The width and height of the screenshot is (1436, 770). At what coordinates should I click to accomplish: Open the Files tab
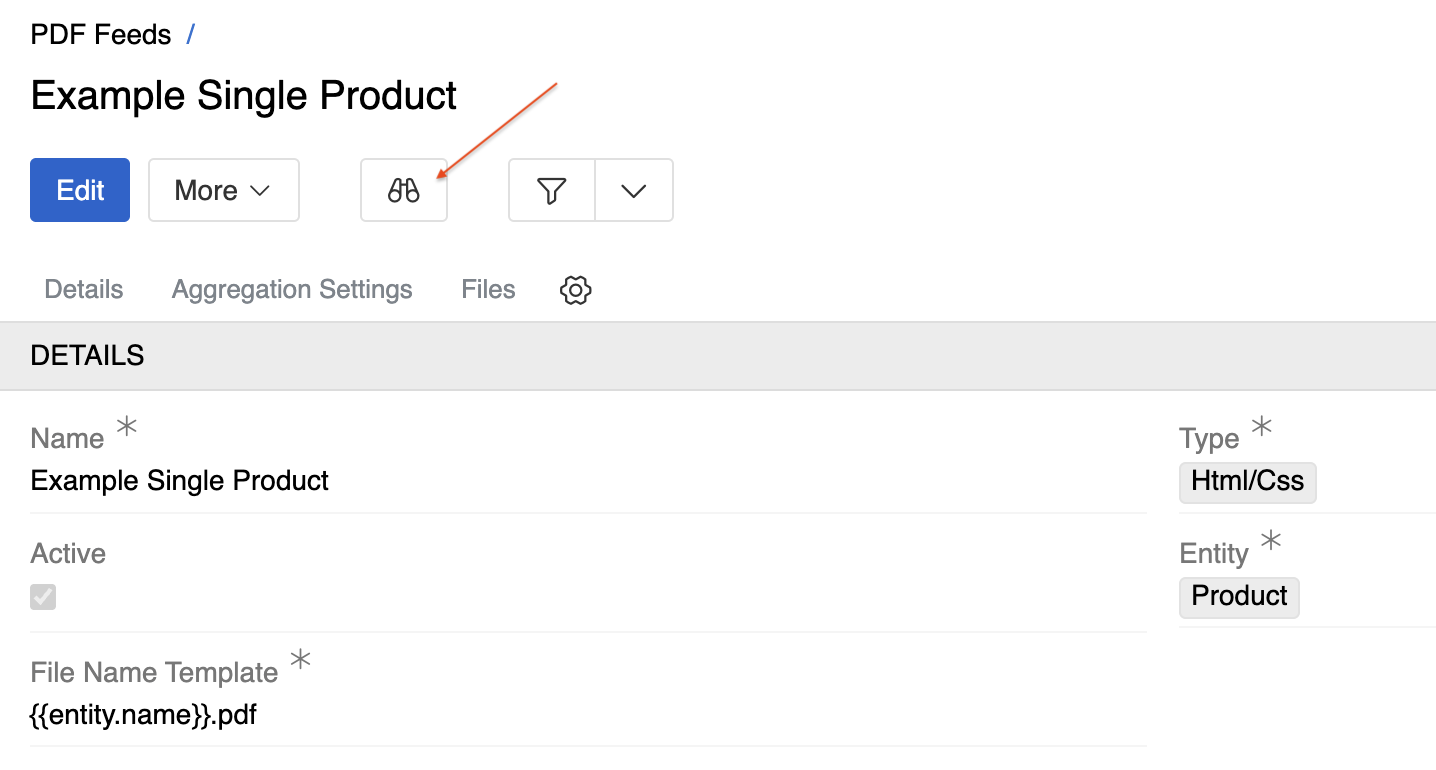(487, 289)
